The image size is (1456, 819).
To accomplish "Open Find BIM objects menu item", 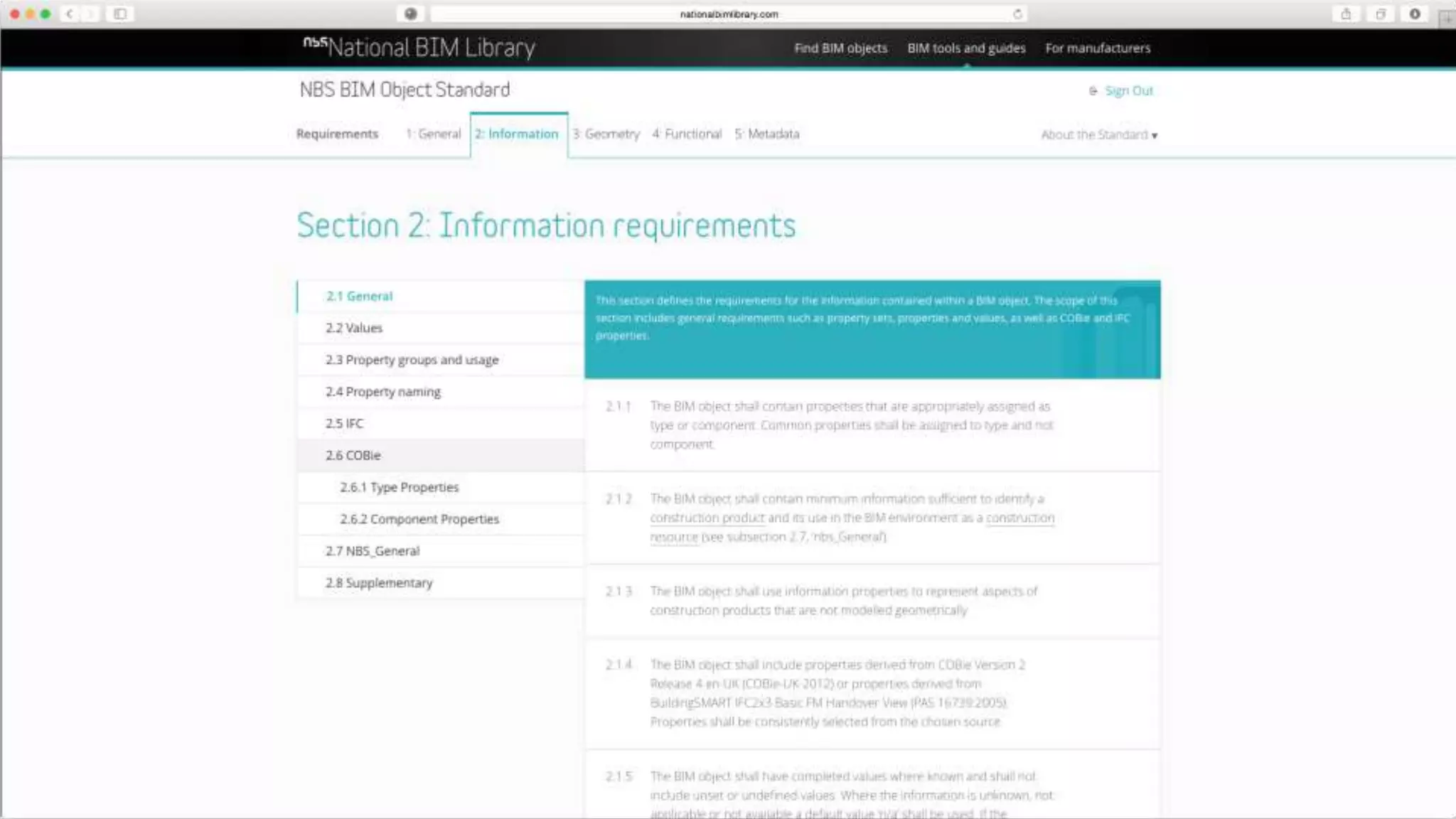I will tap(840, 48).
